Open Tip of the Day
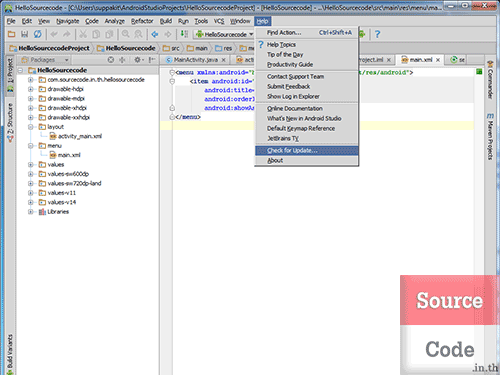500x375 pixels. click(307, 54)
